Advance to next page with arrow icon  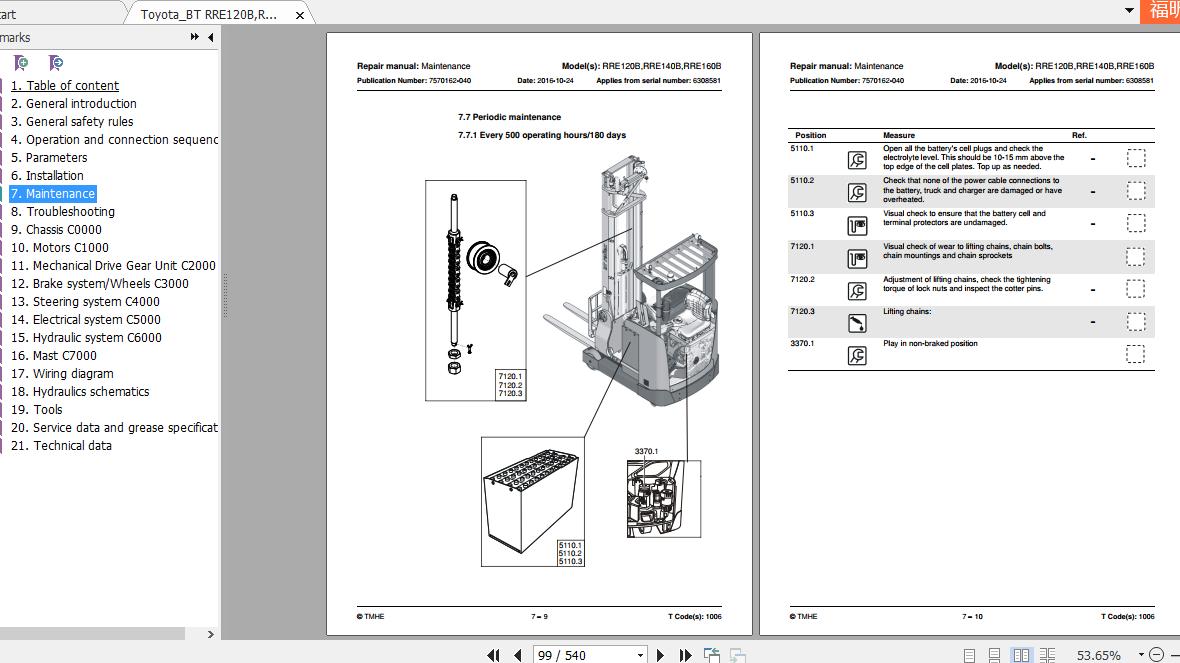tap(660, 655)
